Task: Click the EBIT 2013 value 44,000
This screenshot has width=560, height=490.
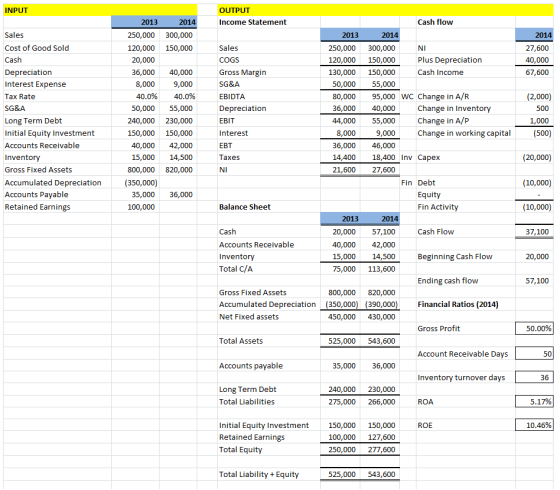Action: click(344, 121)
